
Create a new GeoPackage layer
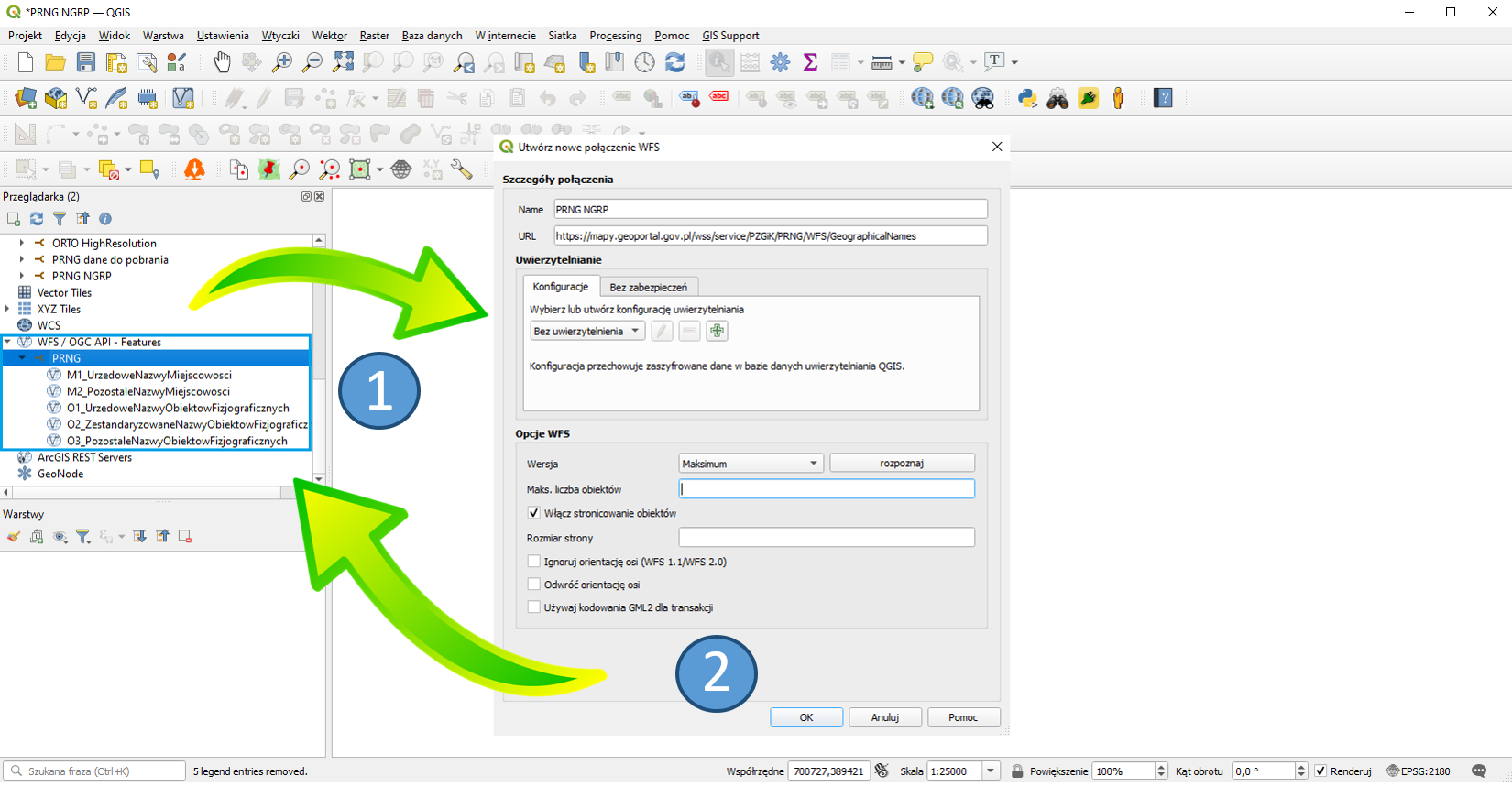pos(56,98)
